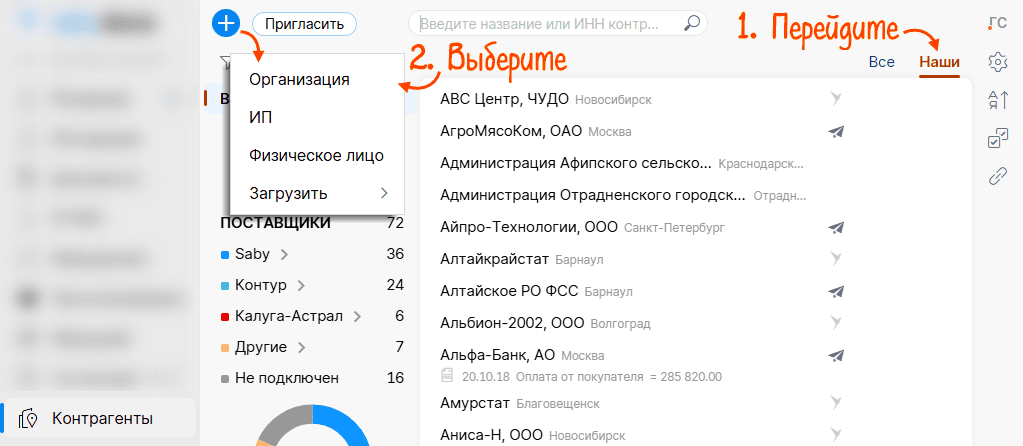Choose ИП from the menu
This screenshot has width=1023, height=446.
(318, 117)
